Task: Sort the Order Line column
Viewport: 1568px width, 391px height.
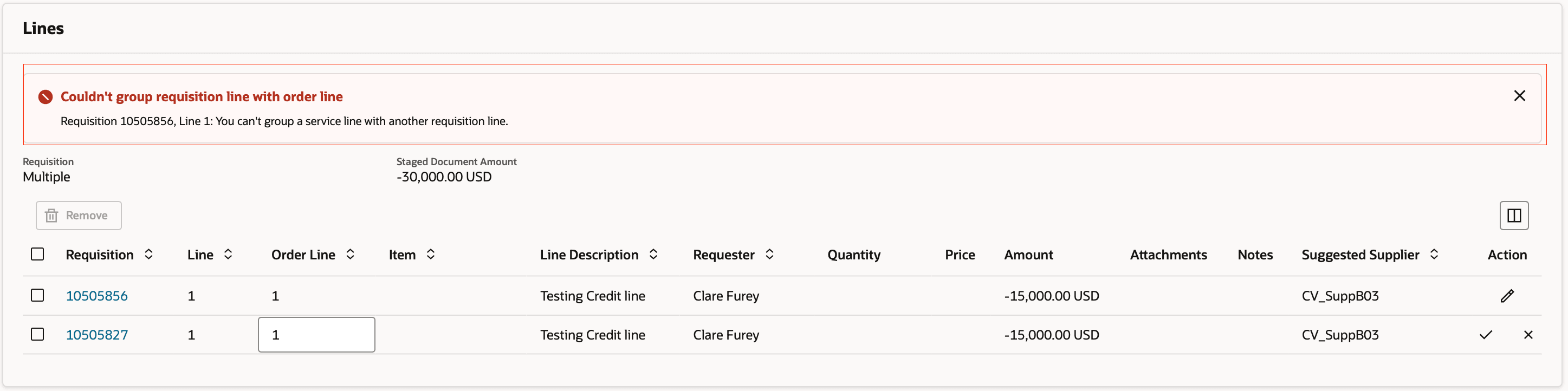Action: coord(350,254)
